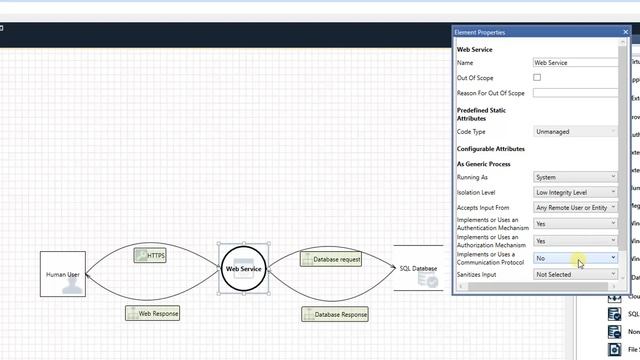The height and width of the screenshot is (360, 640).
Task: Open the Accepts Input From dropdown
Action: click(x=575, y=207)
